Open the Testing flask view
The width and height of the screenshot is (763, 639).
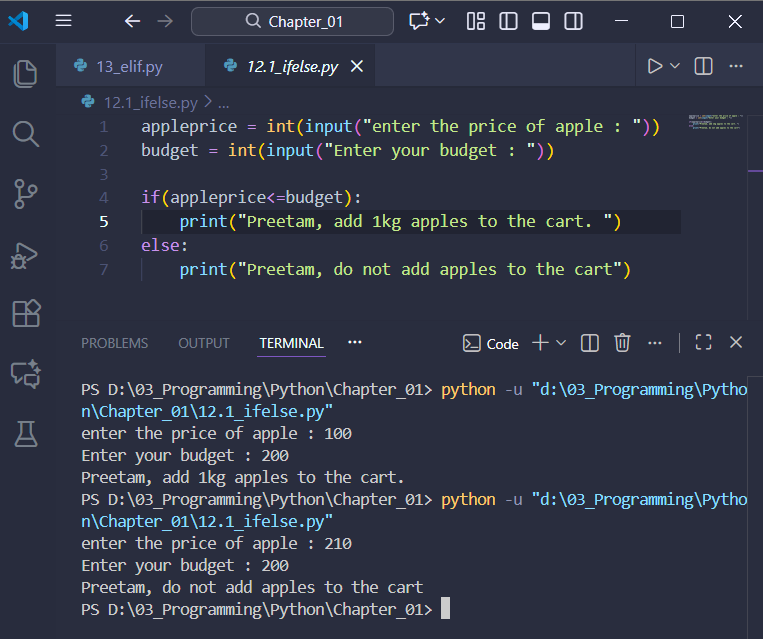pos(26,434)
